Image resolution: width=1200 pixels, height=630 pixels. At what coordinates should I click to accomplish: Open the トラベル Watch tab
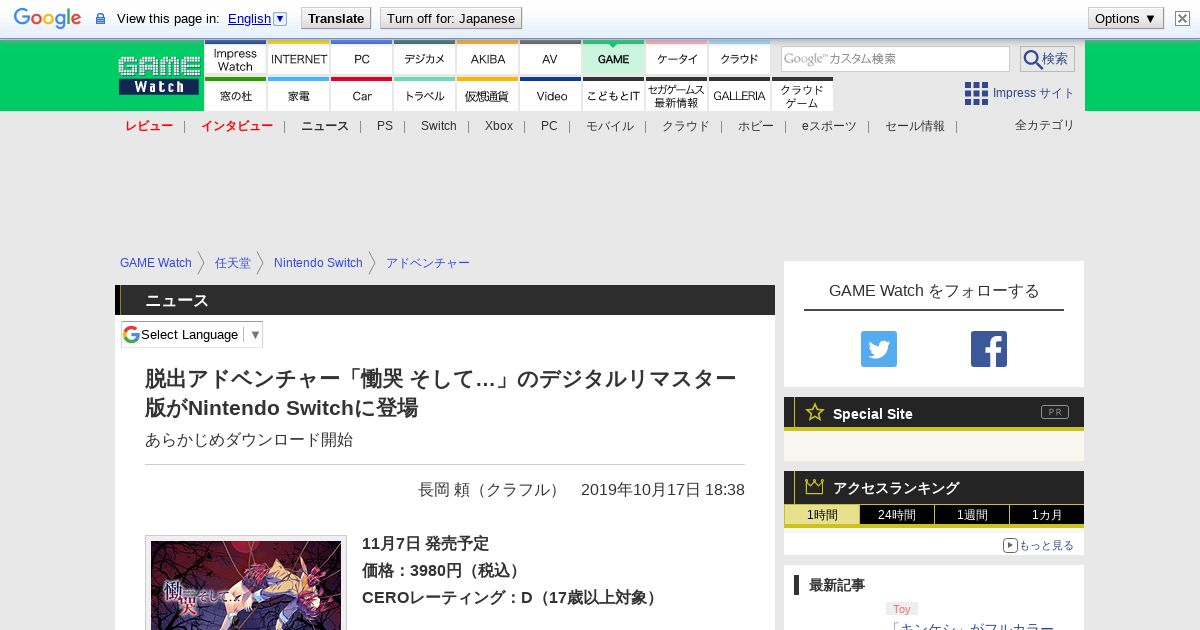point(425,95)
